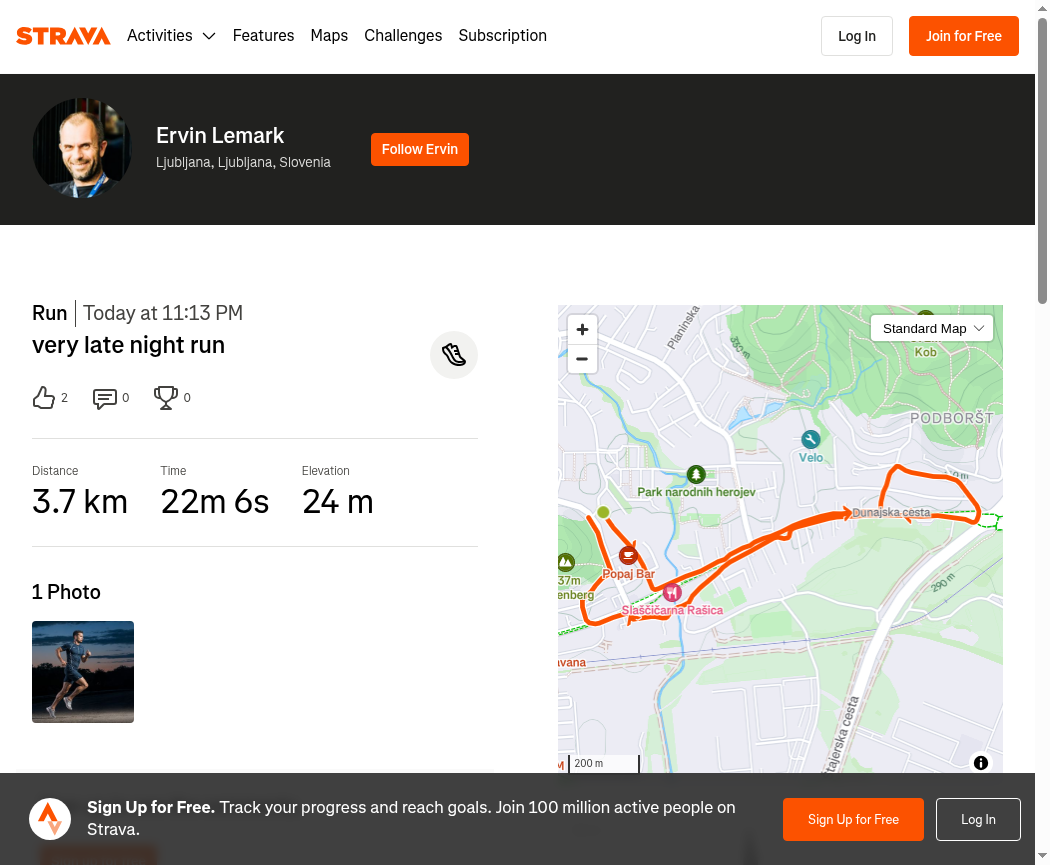
Task: Click the trophy achievements icon
Action: pos(165,398)
